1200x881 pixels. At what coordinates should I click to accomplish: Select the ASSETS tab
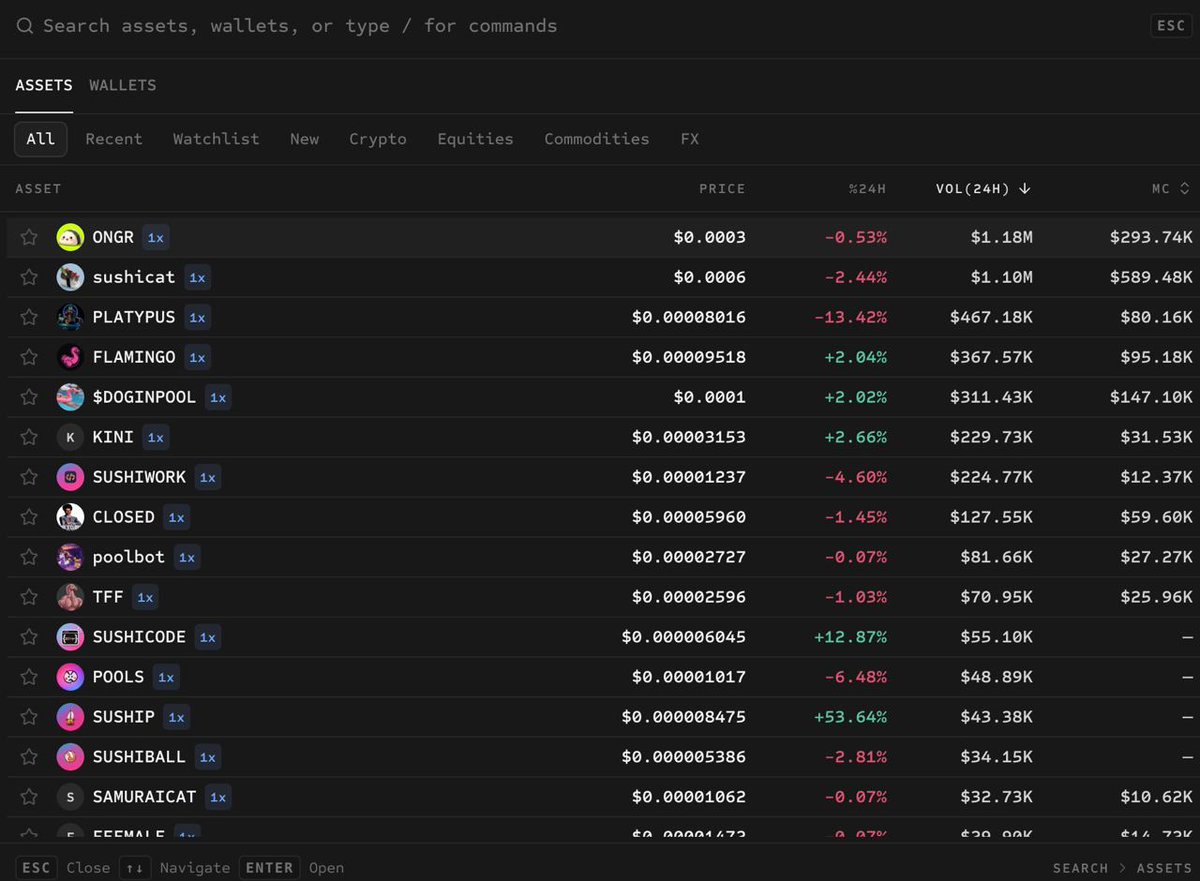tap(44, 85)
